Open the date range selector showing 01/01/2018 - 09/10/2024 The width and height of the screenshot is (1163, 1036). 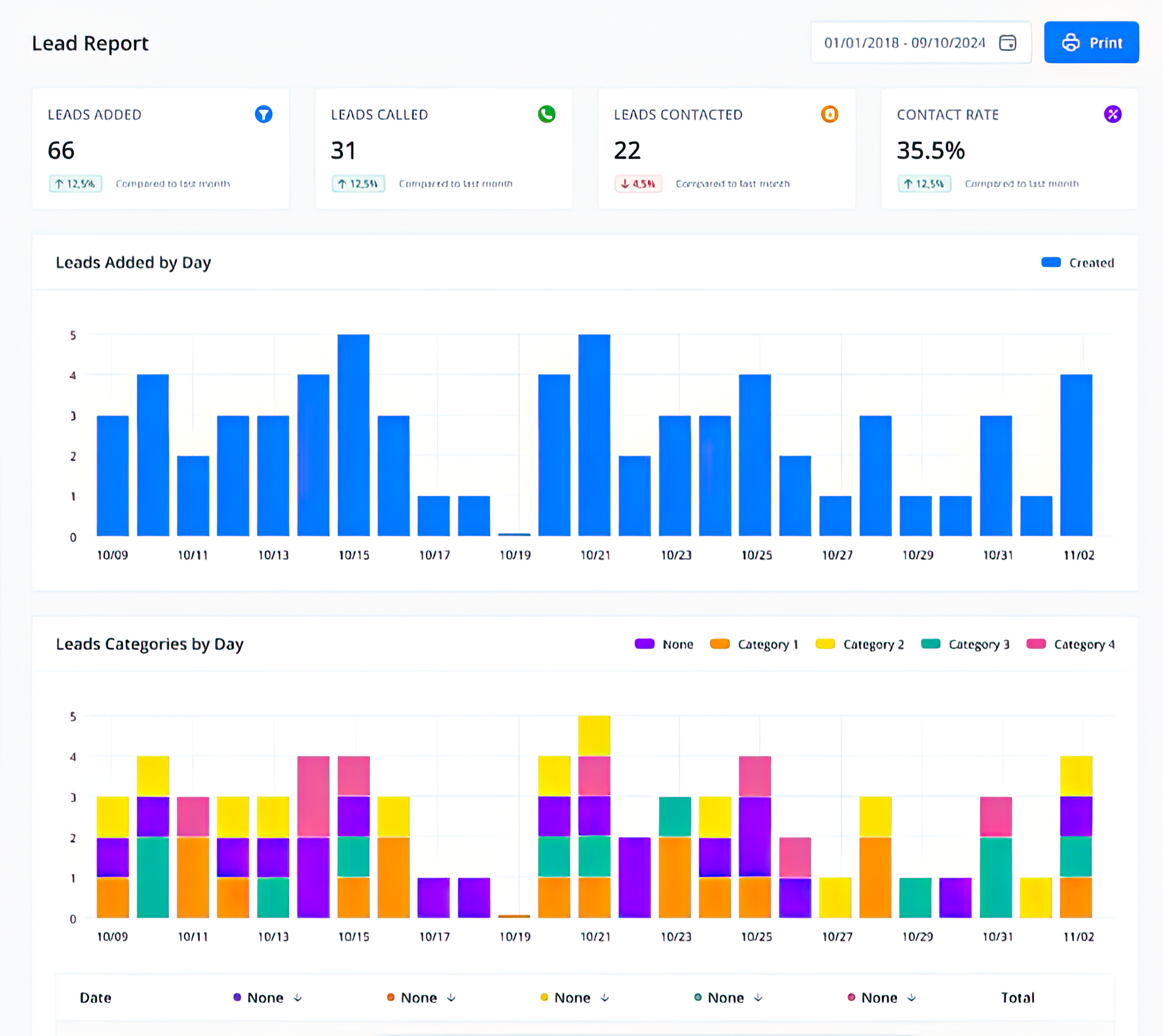906,42
